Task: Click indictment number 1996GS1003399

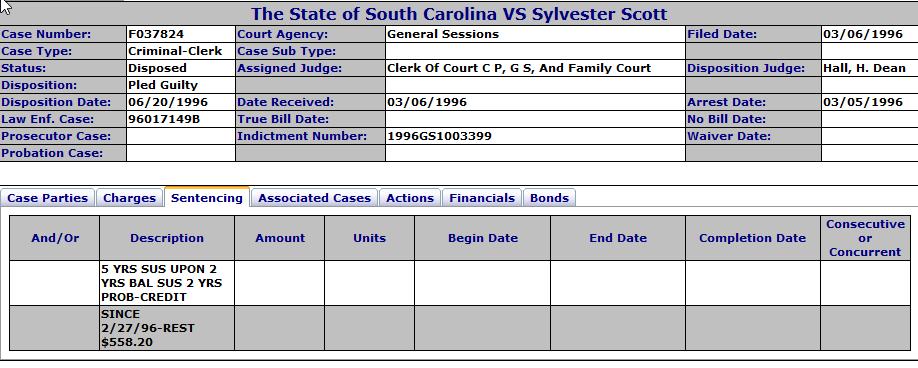Action: (x=439, y=136)
